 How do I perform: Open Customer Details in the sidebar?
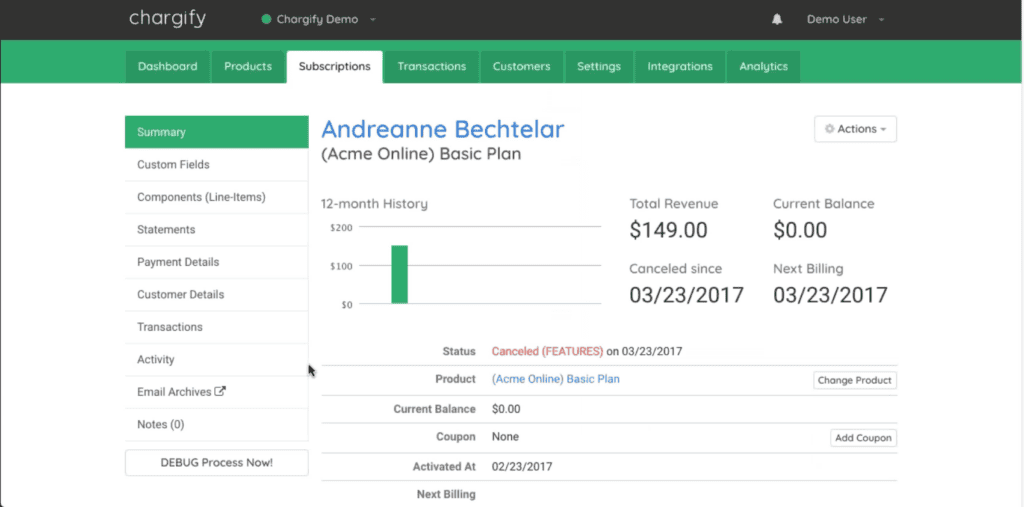217,295
